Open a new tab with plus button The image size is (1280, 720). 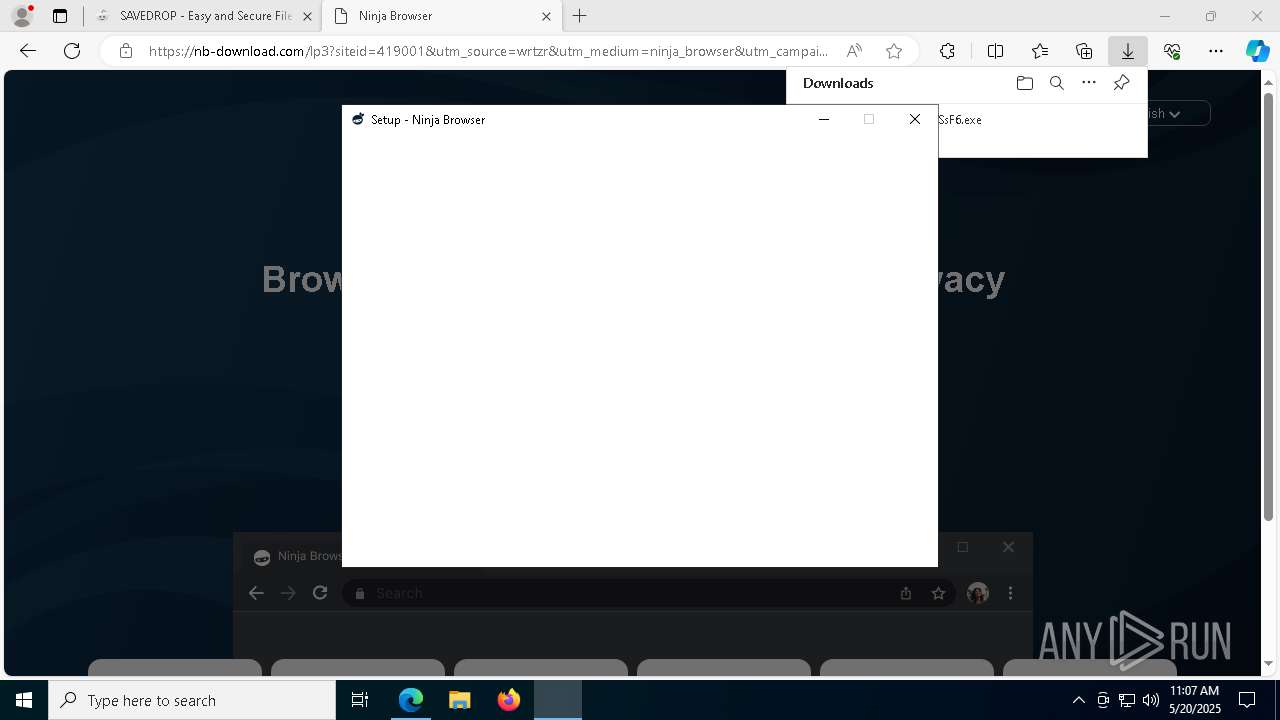(580, 16)
